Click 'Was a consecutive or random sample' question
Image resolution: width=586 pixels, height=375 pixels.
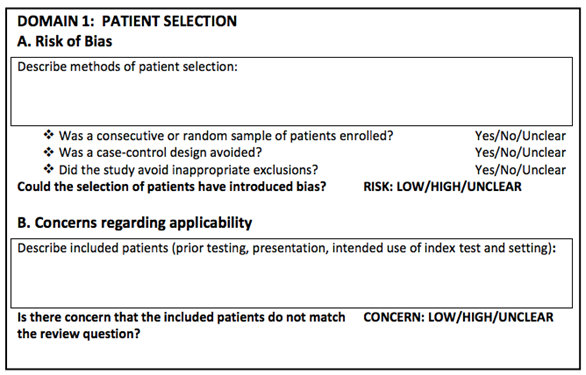(226, 136)
